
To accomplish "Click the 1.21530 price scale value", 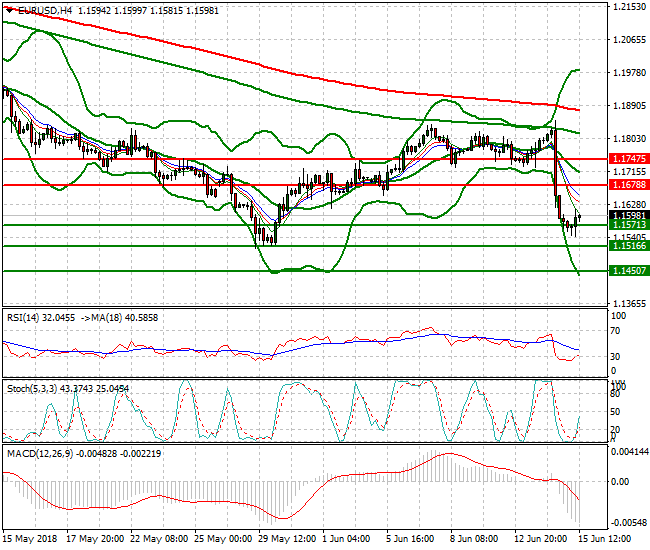I will click(629, 7).
